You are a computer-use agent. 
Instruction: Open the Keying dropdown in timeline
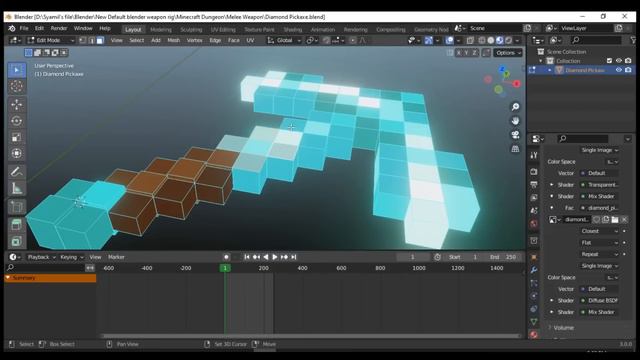click(x=71, y=257)
